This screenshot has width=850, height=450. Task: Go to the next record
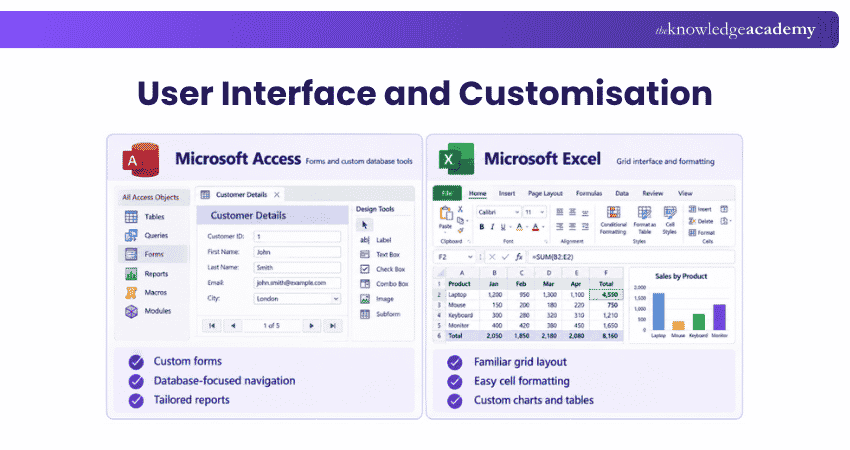tap(311, 326)
